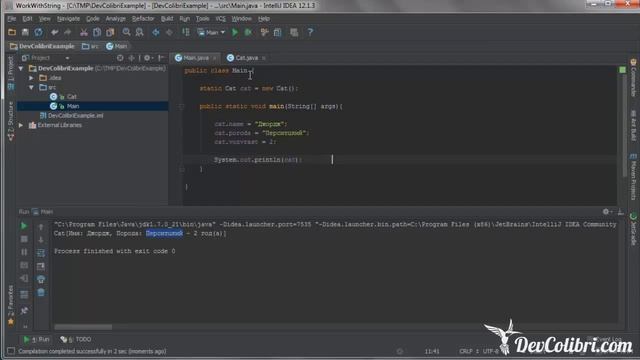Open the Favorites side tool tab
Image resolution: width=640 pixels, height=360 pixels.
(x=10, y=305)
